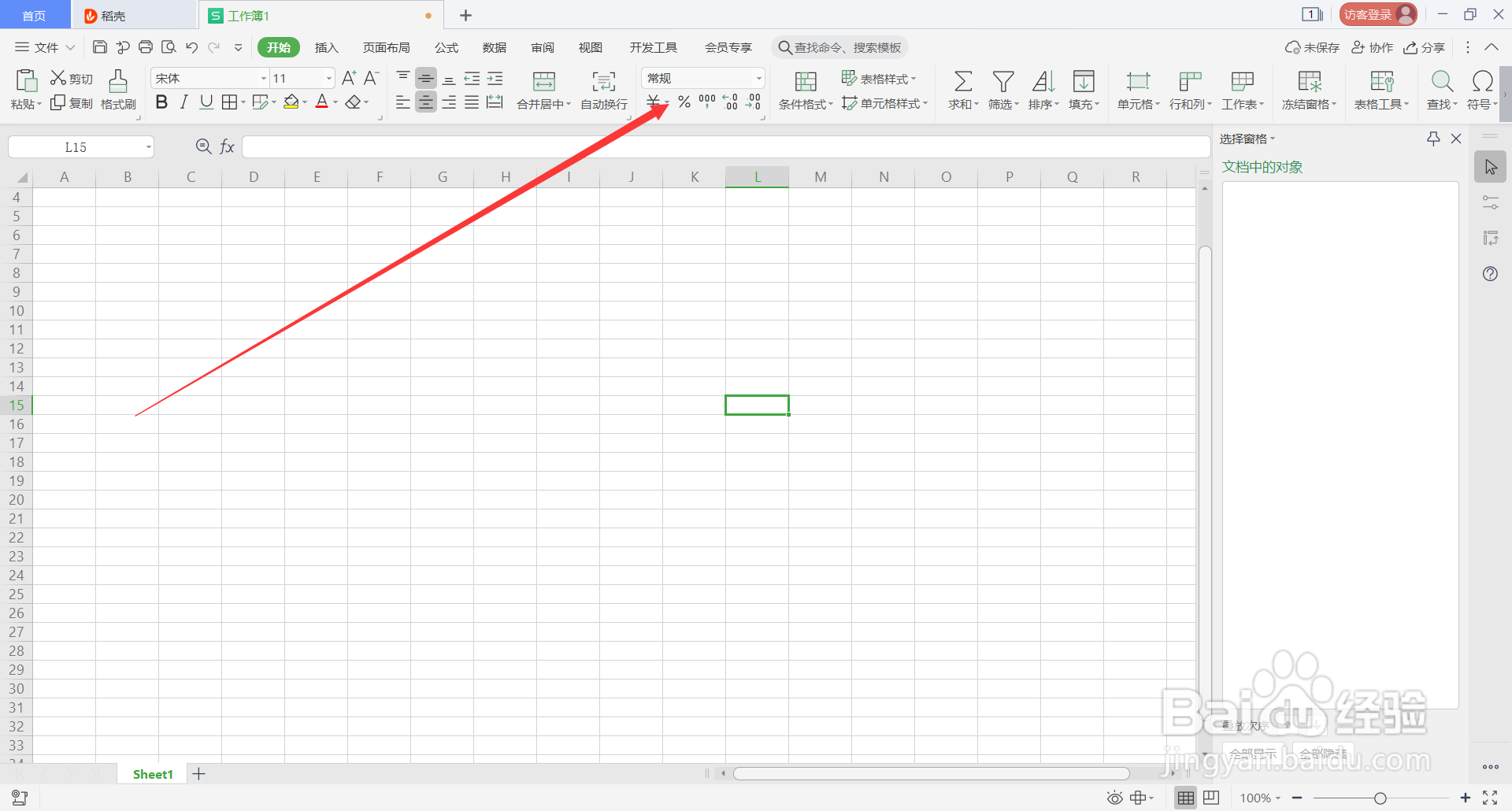Open Conditional Formatting (条件格式)
Viewport: 1512px width, 811px height.
click(805, 89)
